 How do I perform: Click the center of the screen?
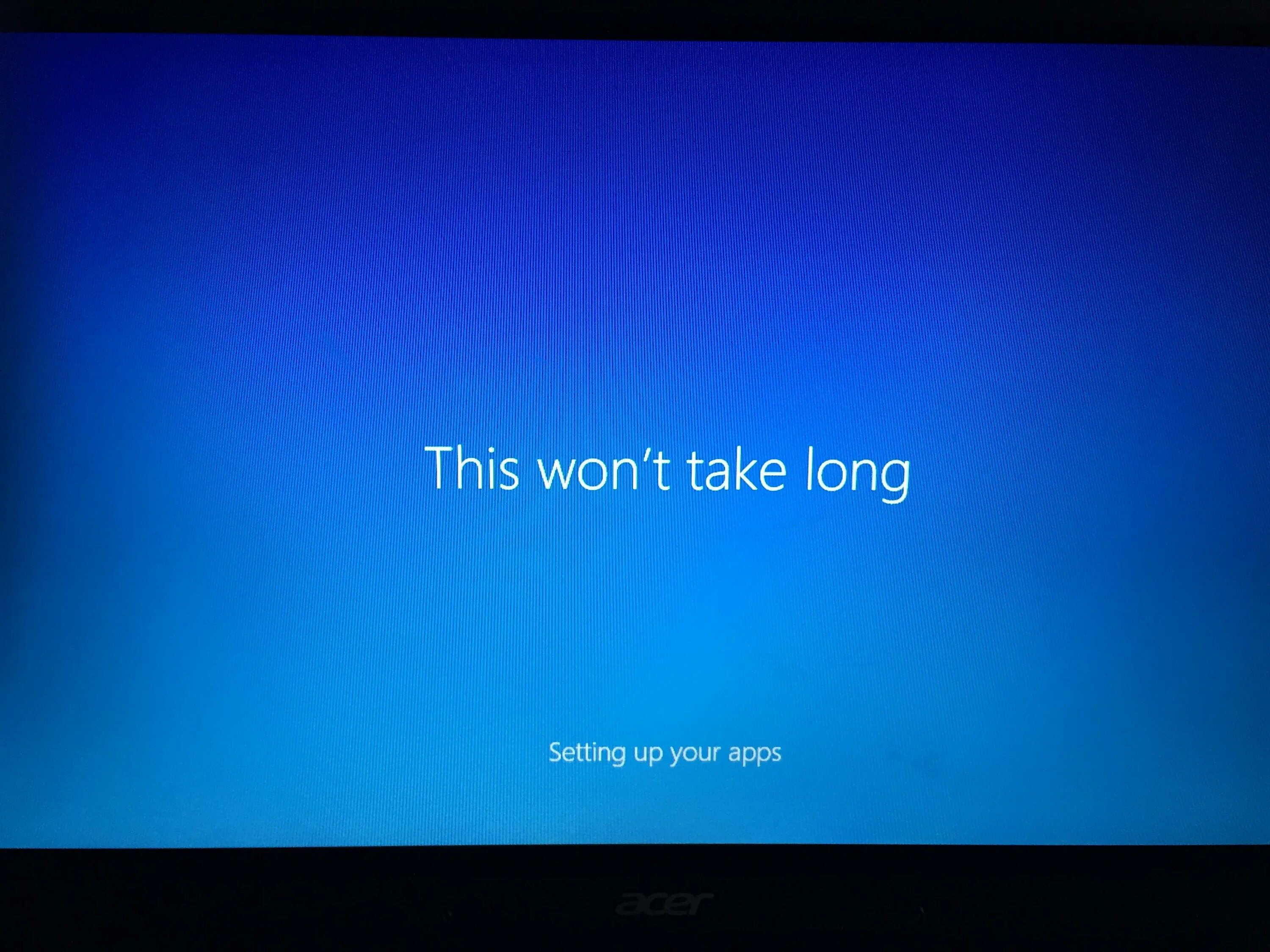click(635, 476)
